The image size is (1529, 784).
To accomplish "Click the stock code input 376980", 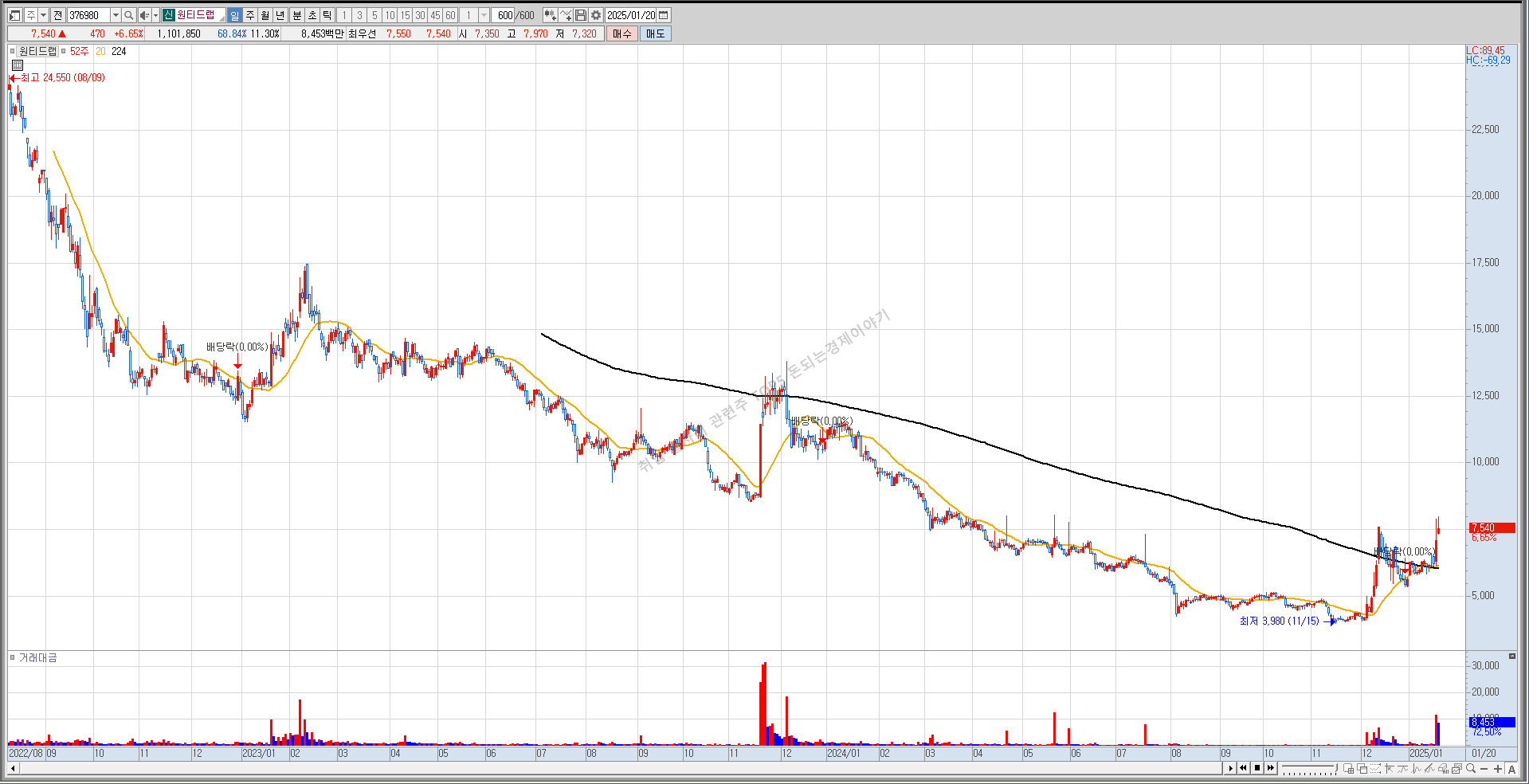I will click(x=88, y=15).
